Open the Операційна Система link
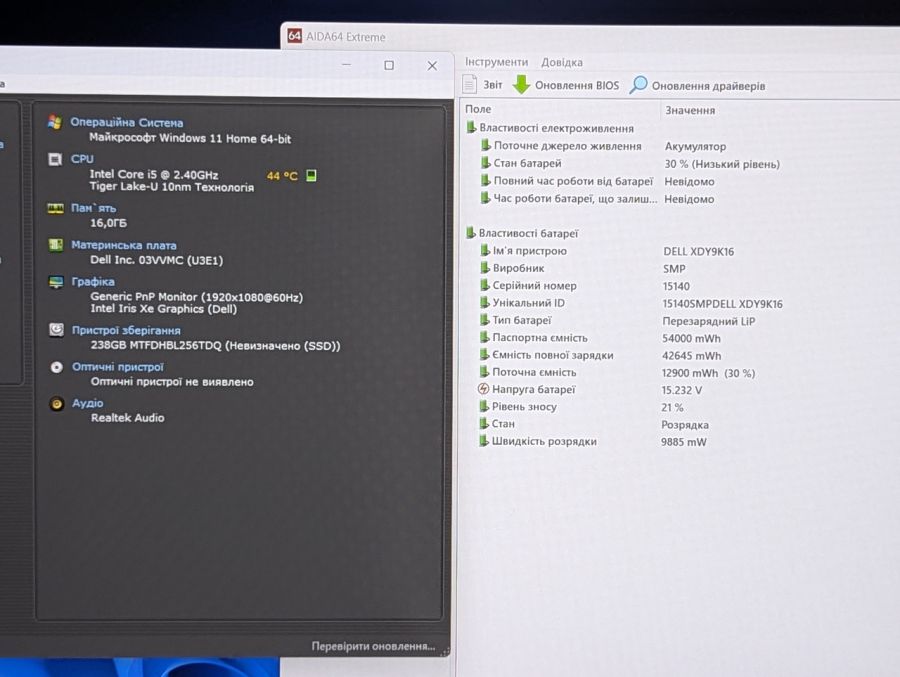Screen dimensions: 900x677 (127, 122)
